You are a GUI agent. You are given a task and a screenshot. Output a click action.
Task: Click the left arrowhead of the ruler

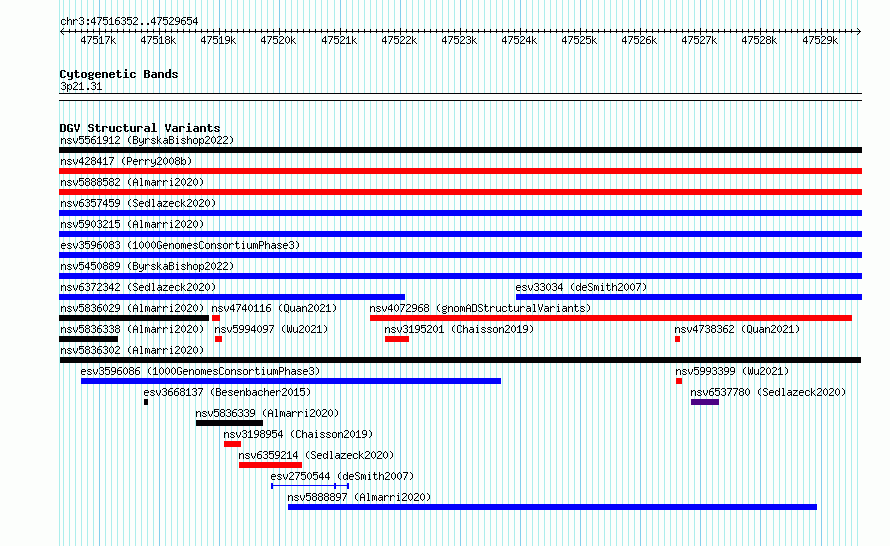(62, 31)
